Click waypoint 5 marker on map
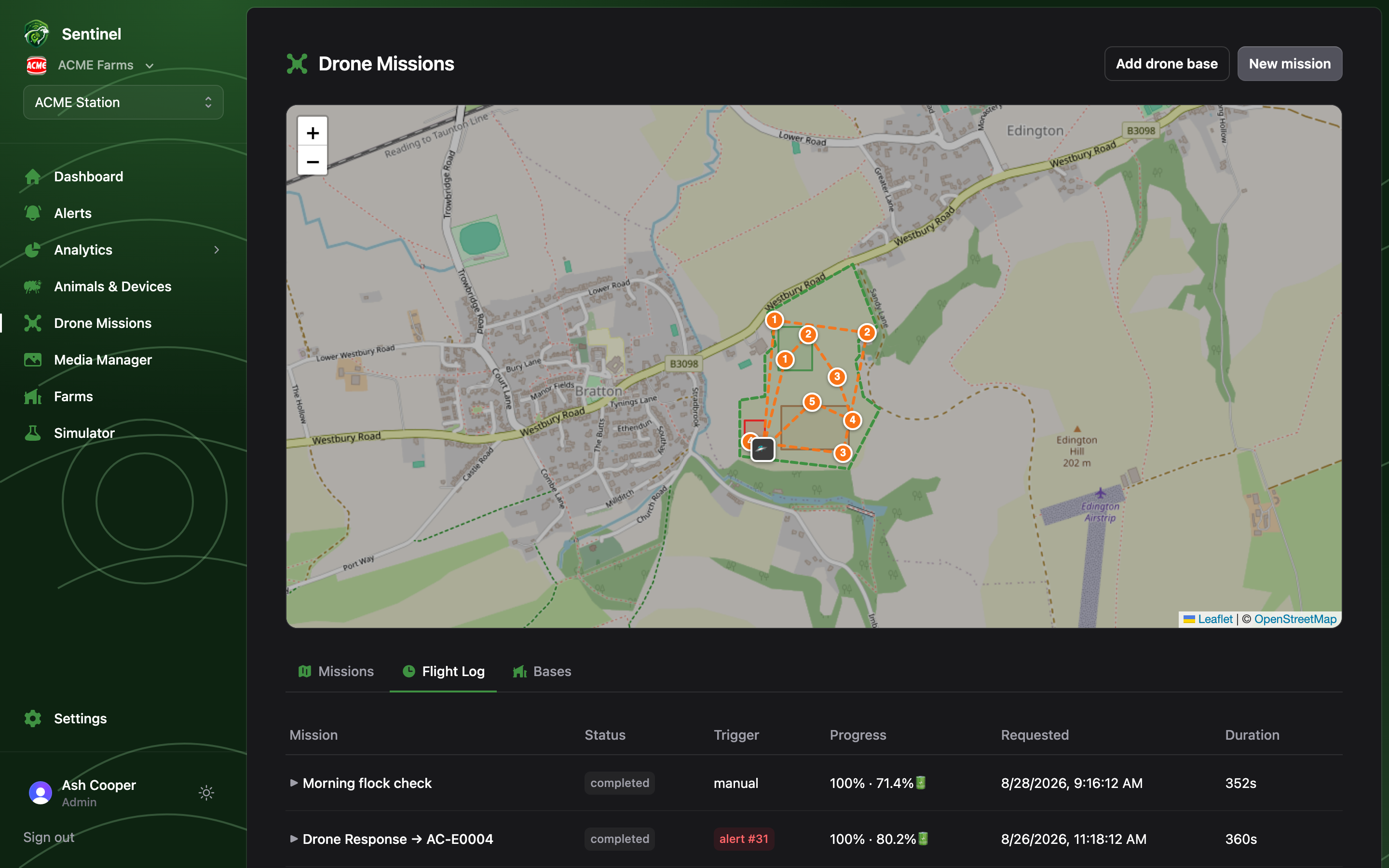The image size is (1389, 868). (x=812, y=402)
